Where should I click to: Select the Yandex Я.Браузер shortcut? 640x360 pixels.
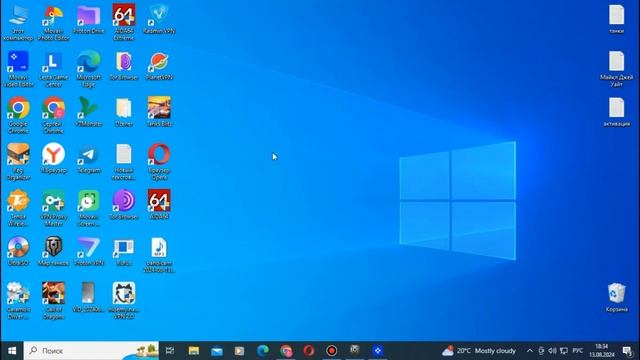click(x=53, y=158)
